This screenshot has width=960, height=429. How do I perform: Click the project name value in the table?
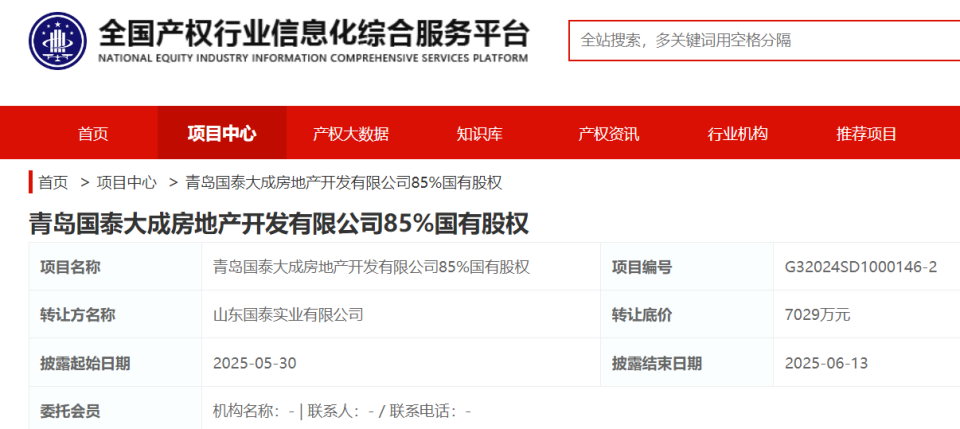pyautogui.click(x=371, y=267)
